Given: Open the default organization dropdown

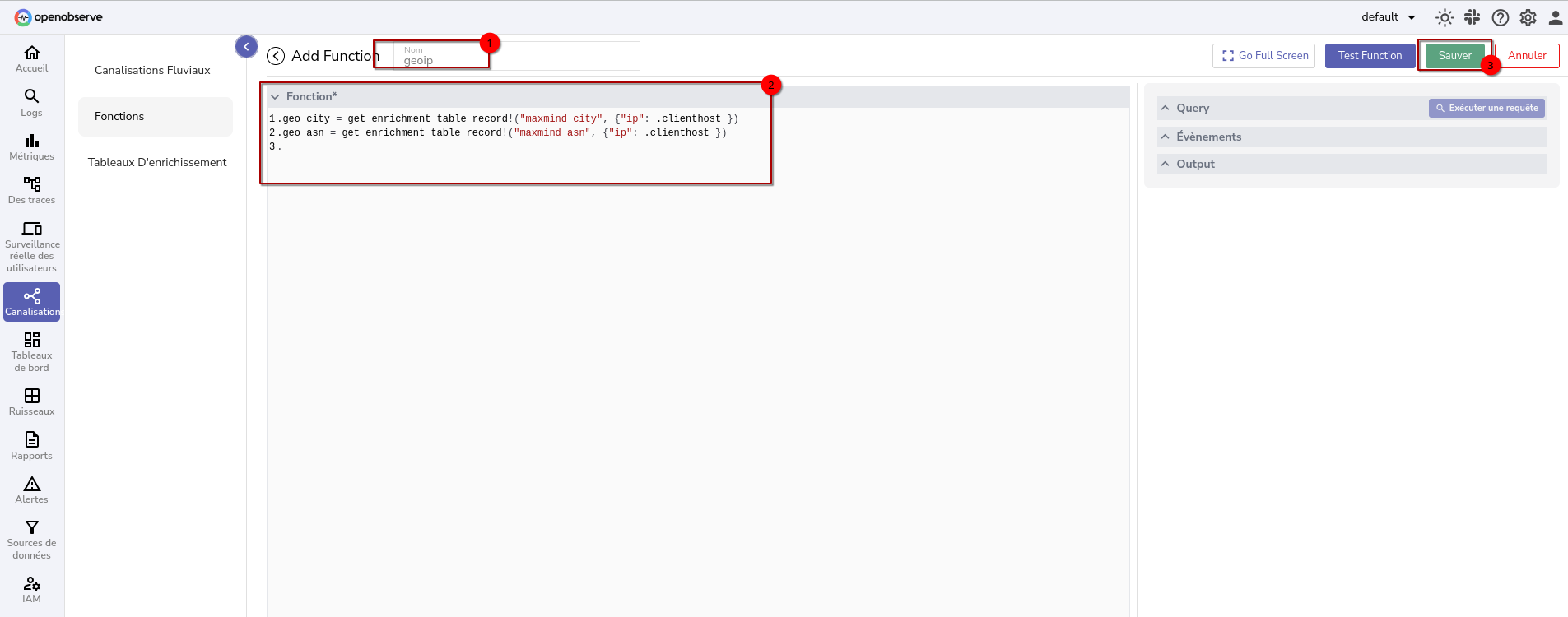Looking at the screenshot, I should click(1388, 17).
